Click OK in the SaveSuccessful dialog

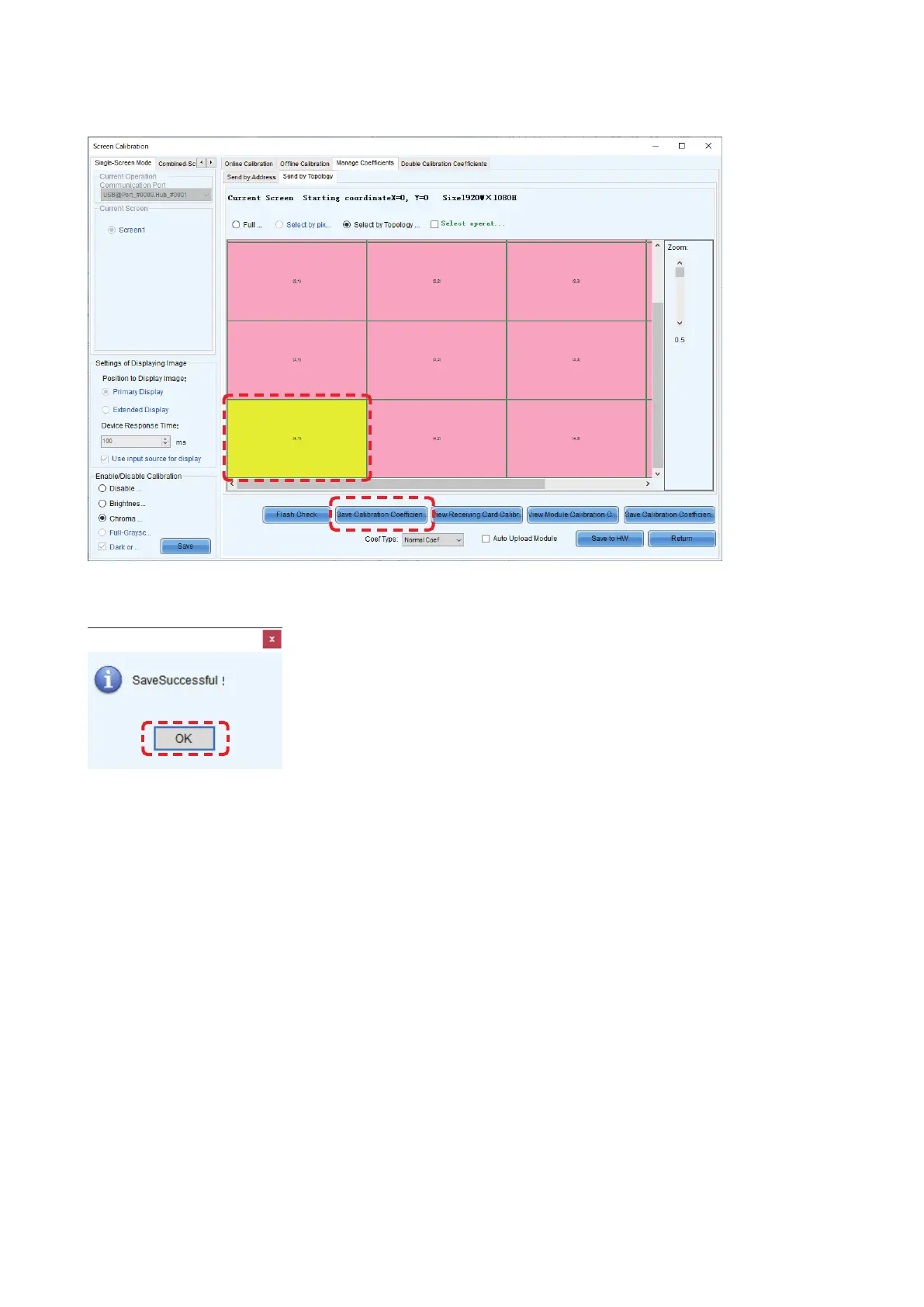coord(184,739)
